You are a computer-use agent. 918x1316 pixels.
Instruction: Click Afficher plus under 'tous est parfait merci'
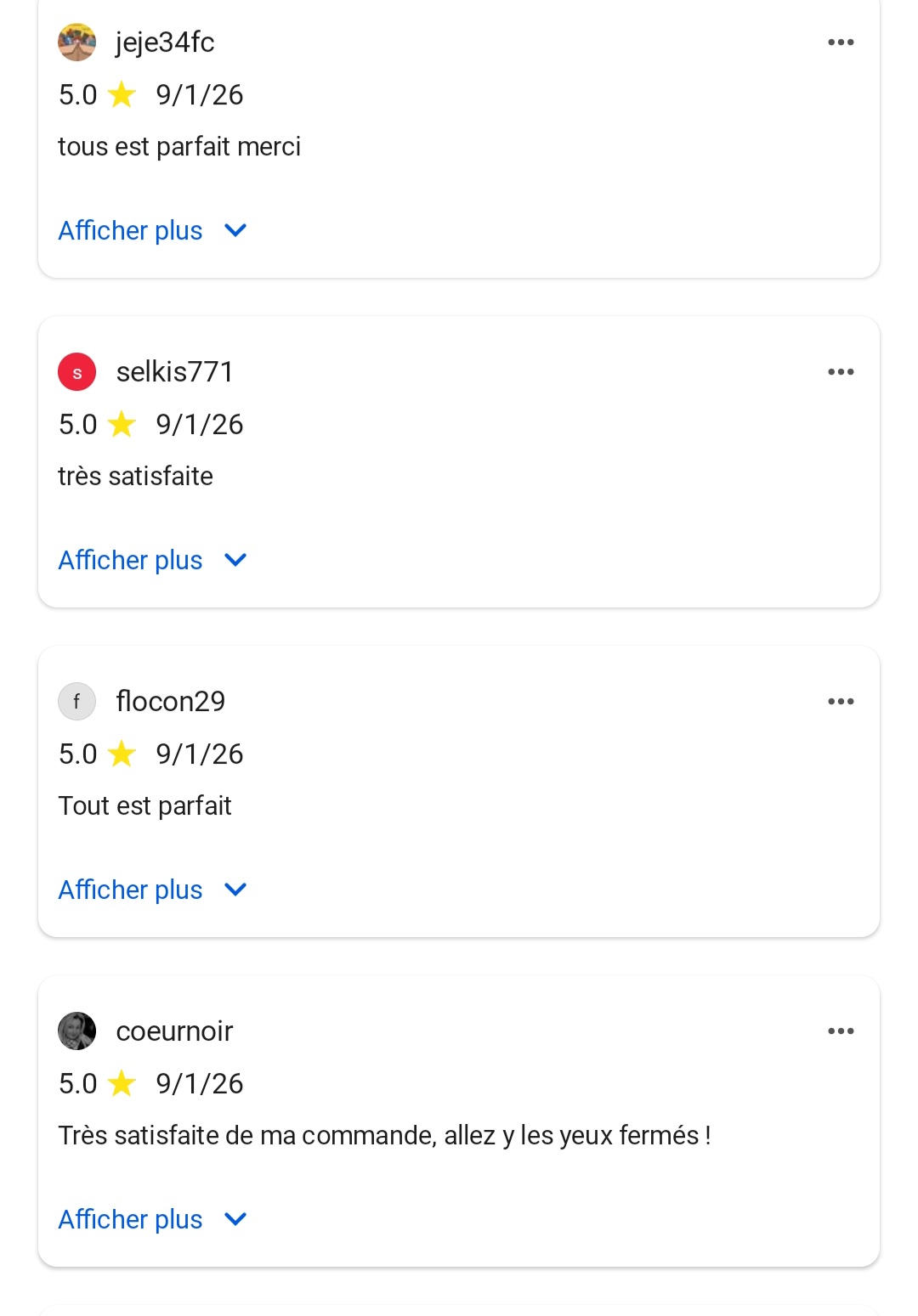pos(129,230)
